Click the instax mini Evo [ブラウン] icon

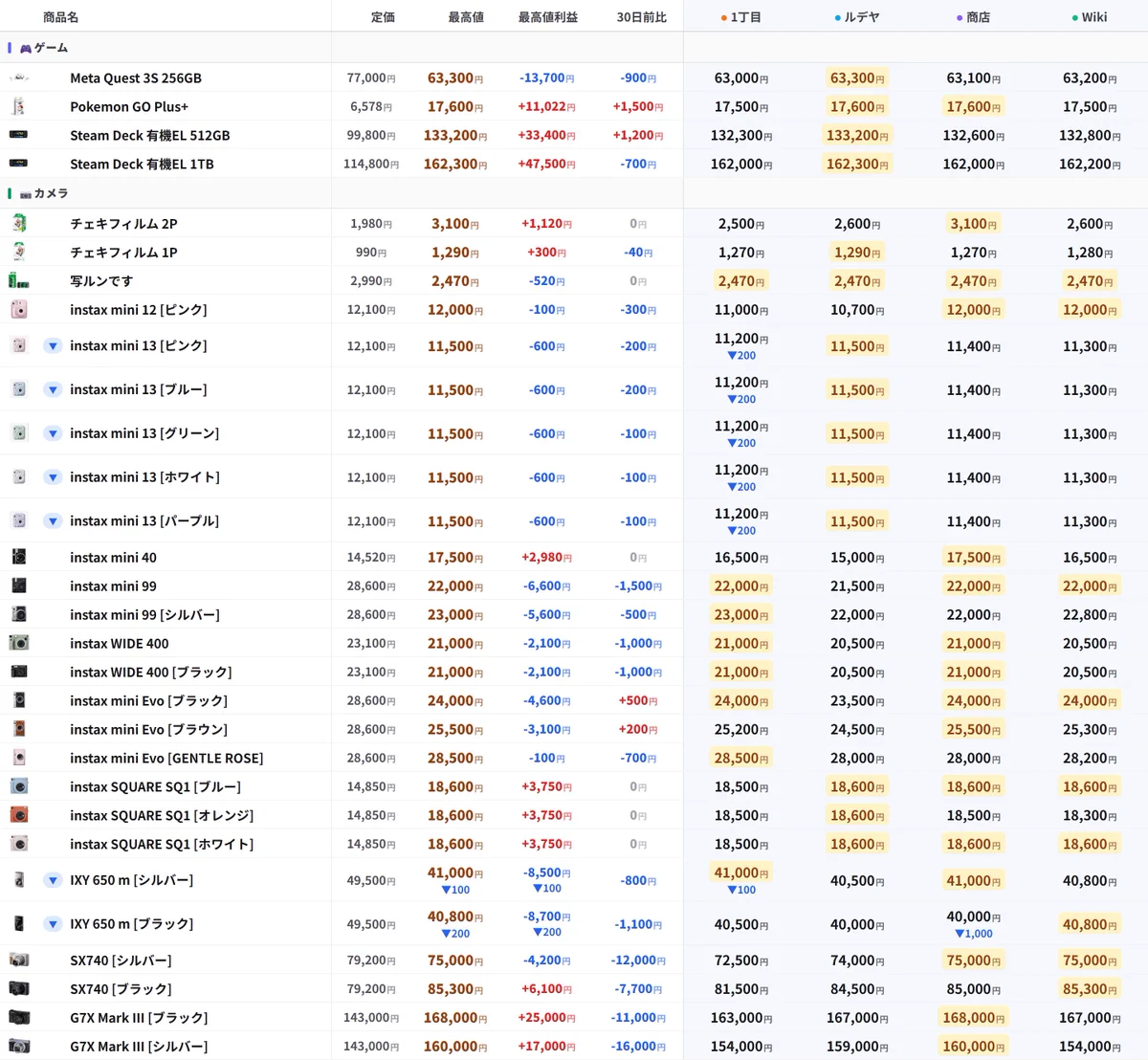click(x=19, y=729)
